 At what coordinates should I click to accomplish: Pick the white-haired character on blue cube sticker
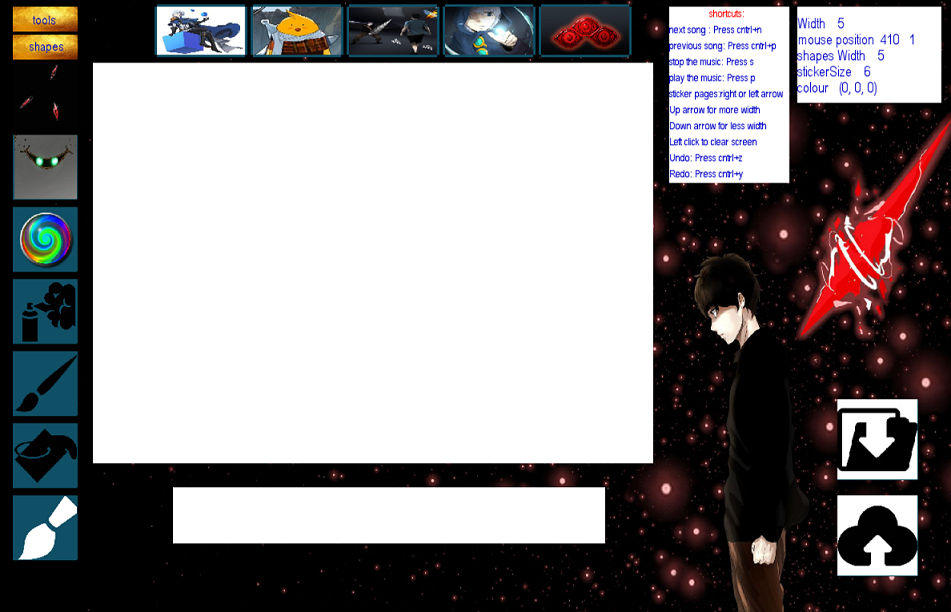click(x=201, y=30)
